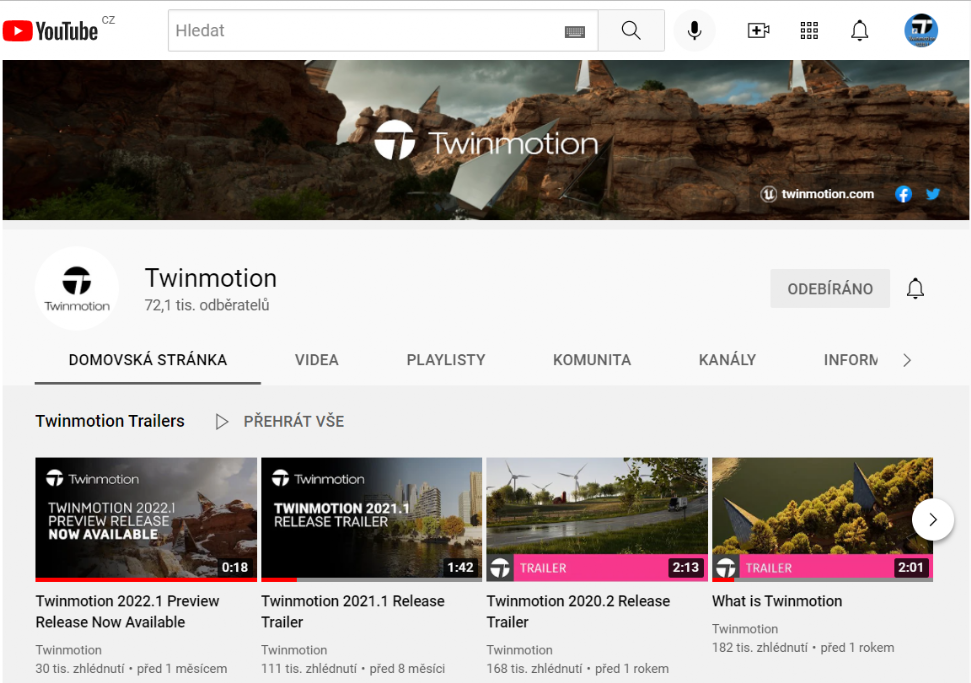The image size is (971, 683).
Task: Open the Twinmotion 2022.1 Preview thumbnail
Action: coord(146,519)
